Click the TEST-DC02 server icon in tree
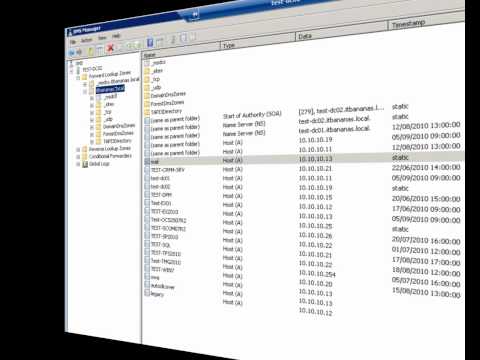 (x=79, y=70)
